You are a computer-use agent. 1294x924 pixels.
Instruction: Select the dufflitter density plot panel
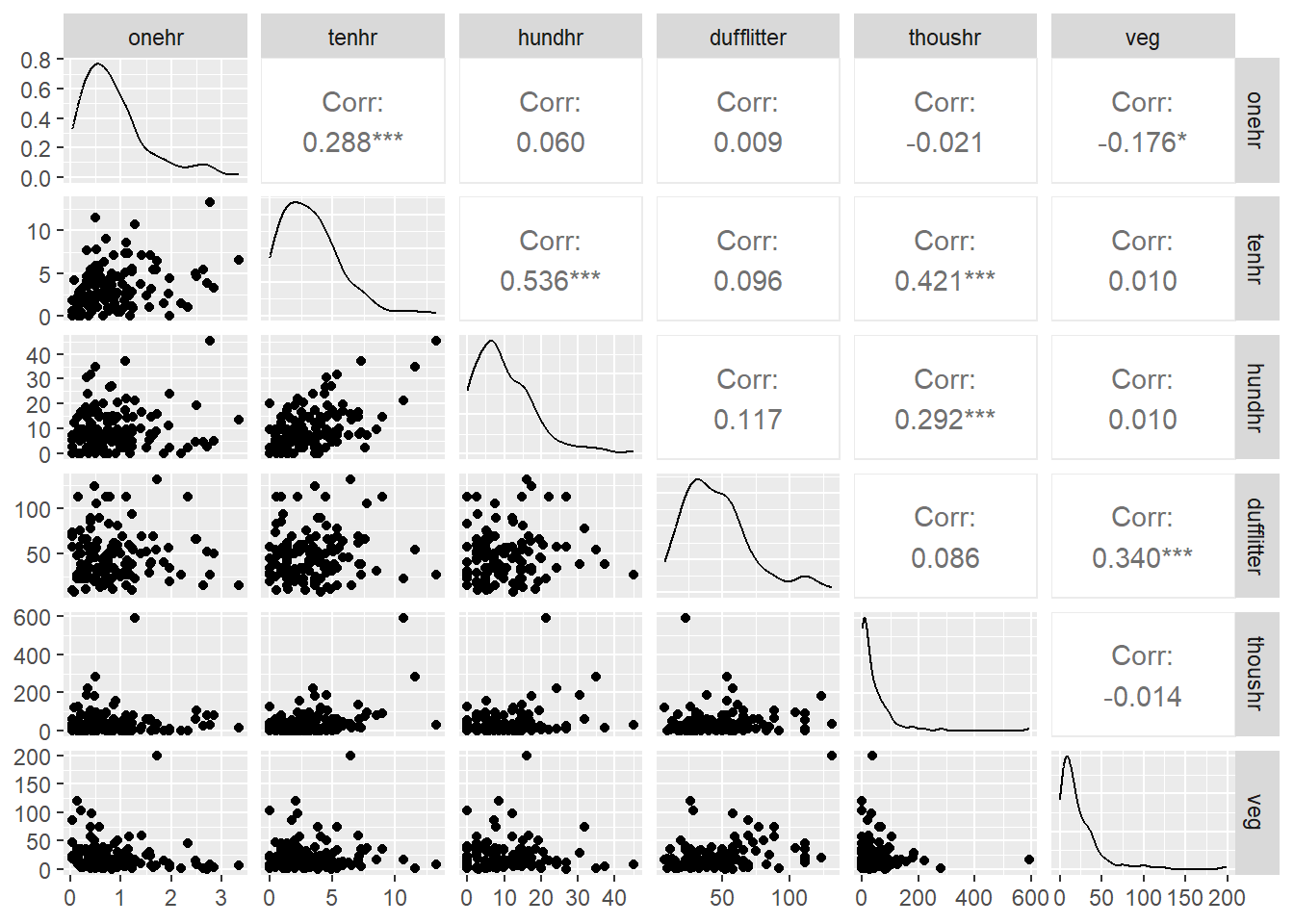click(x=747, y=536)
